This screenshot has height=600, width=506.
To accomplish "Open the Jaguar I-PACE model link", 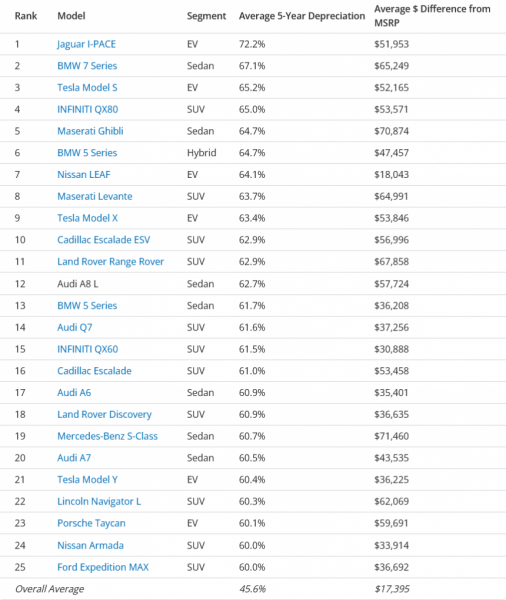I will point(87,44).
